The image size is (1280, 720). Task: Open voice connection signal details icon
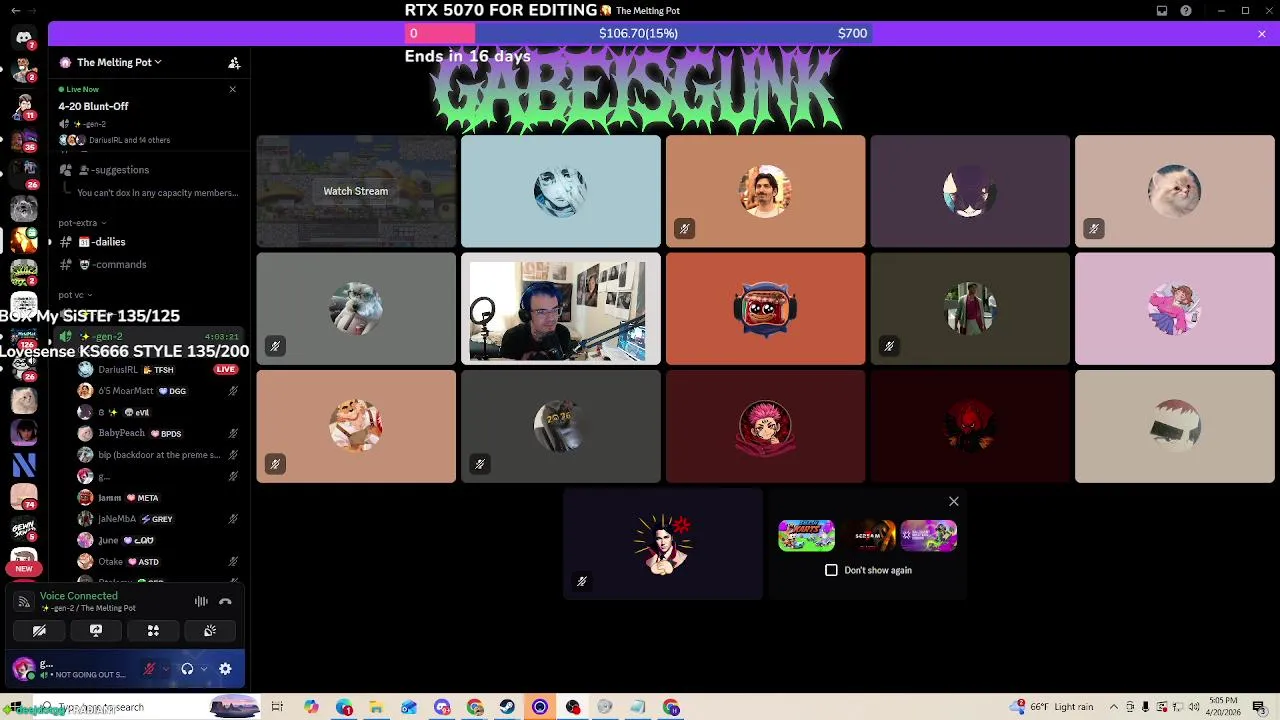(x=24, y=602)
